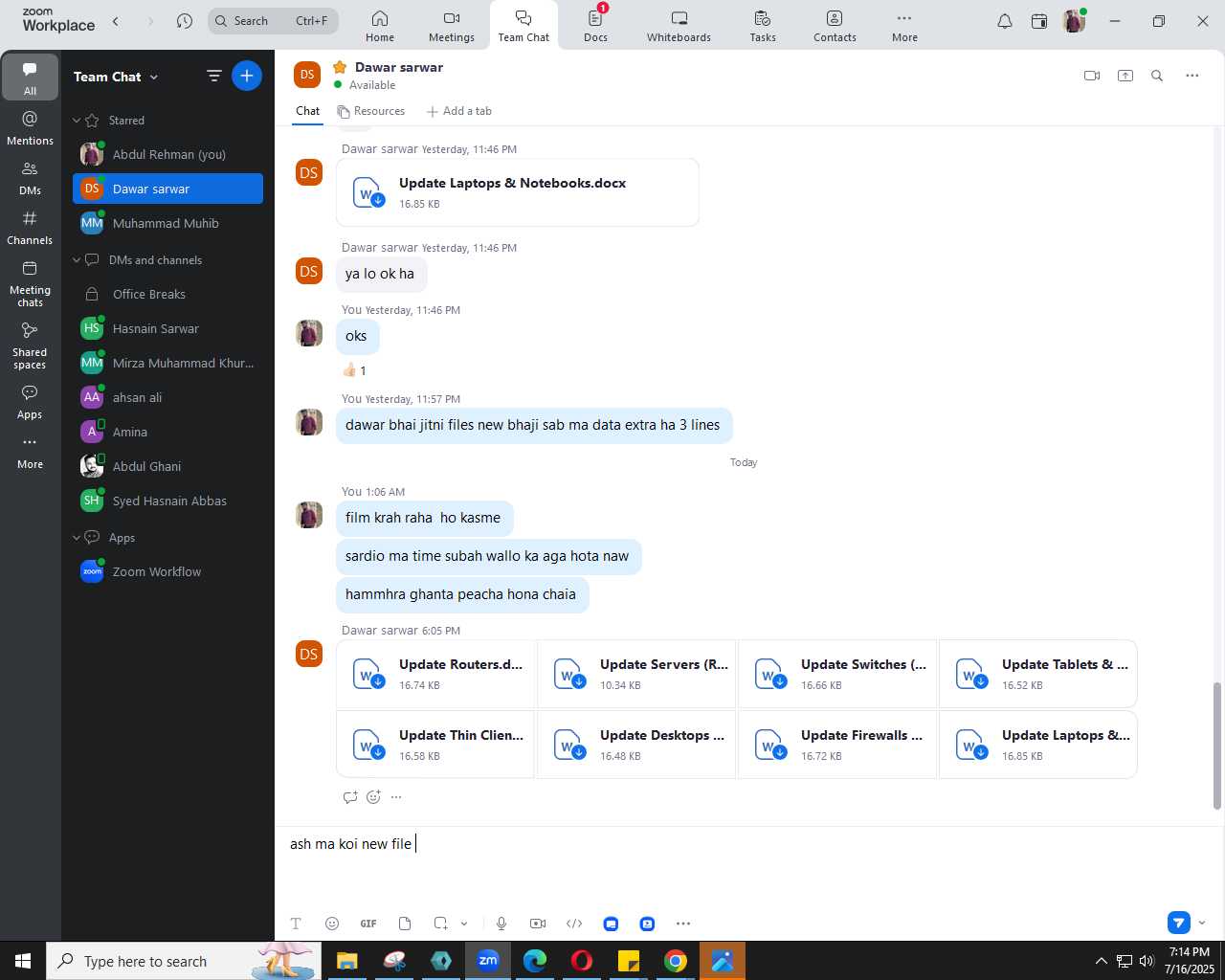The width and height of the screenshot is (1225, 980).
Task: Record a video message
Action: click(x=538, y=924)
